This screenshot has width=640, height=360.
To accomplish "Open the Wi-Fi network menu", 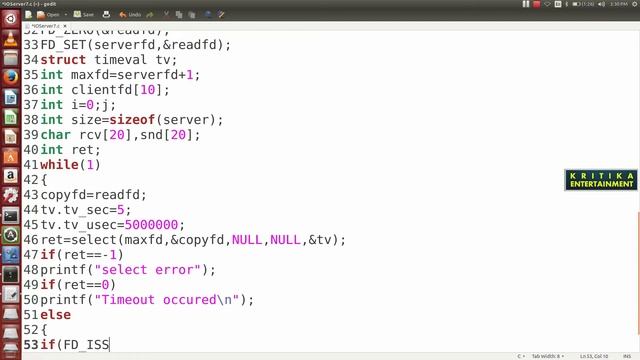I will [x=547, y=4].
